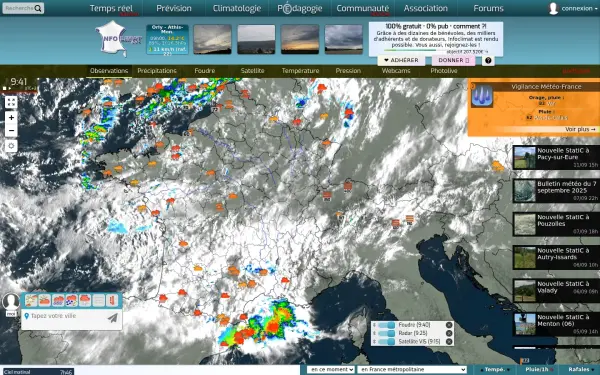Zoom out on the map
Image resolution: width=600 pixels, height=375 pixels.
11,130
